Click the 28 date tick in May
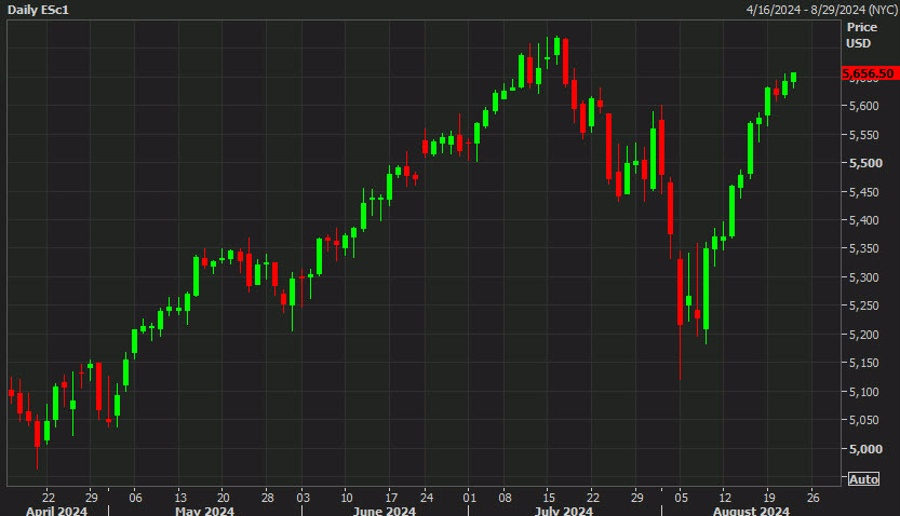The height and width of the screenshot is (516, 900). [267, 497]
